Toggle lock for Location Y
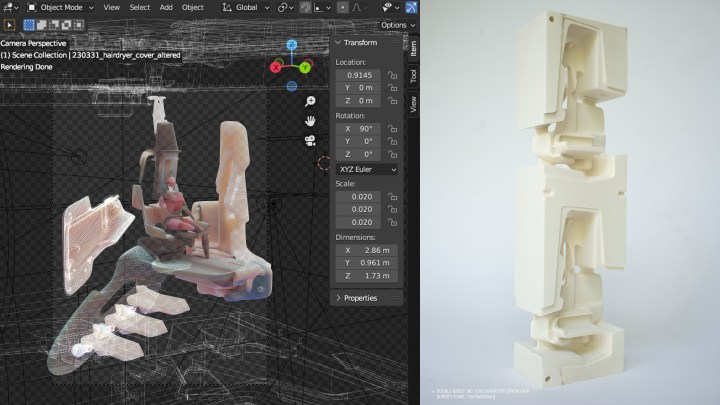The height and width of the screenshot is (405, 720). [x=393, y=88]
